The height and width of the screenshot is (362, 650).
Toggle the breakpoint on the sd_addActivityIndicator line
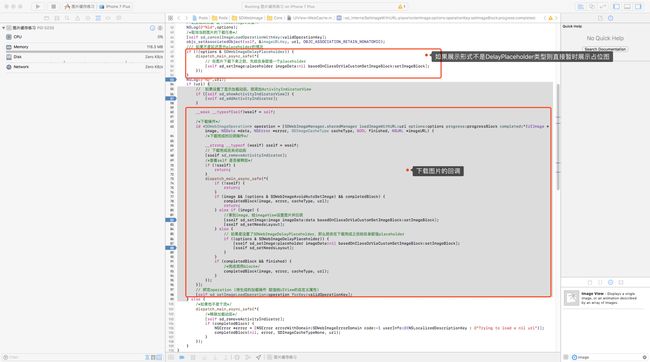171,98
